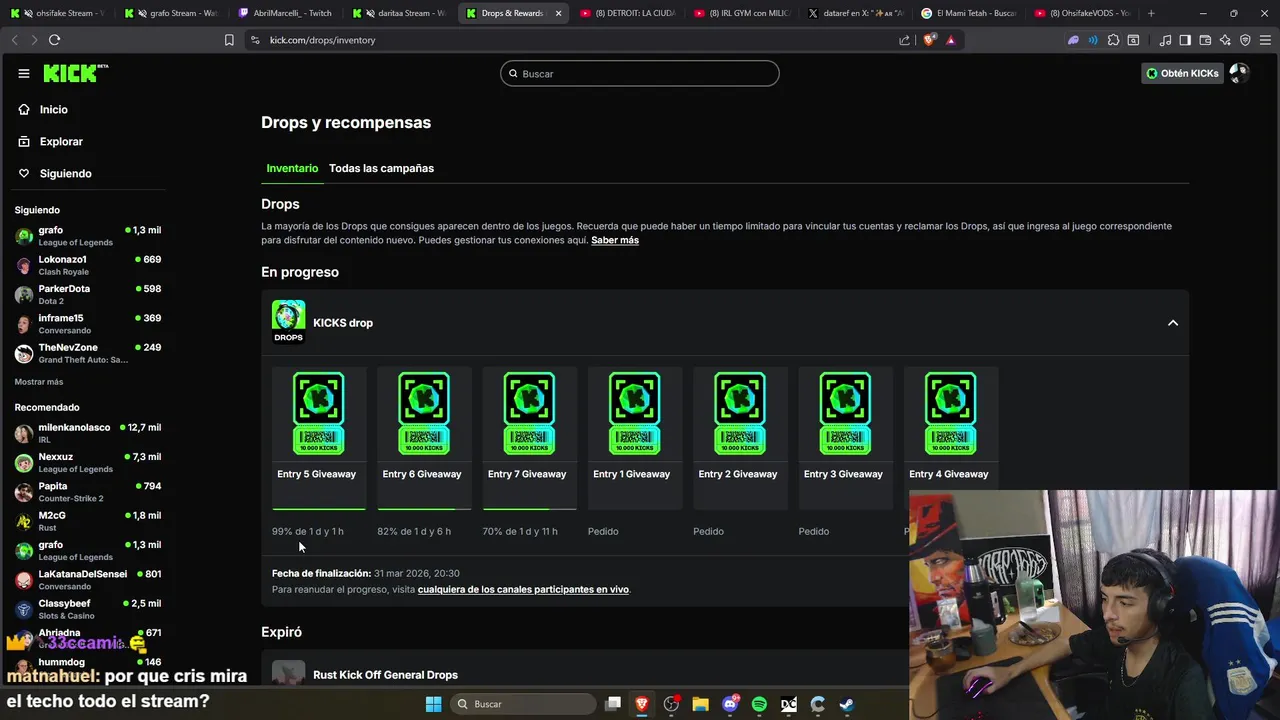Screen dimensions: 1280x720
Task: Open the Brave VPN shield icon
Action: [x=1245, y=40]
